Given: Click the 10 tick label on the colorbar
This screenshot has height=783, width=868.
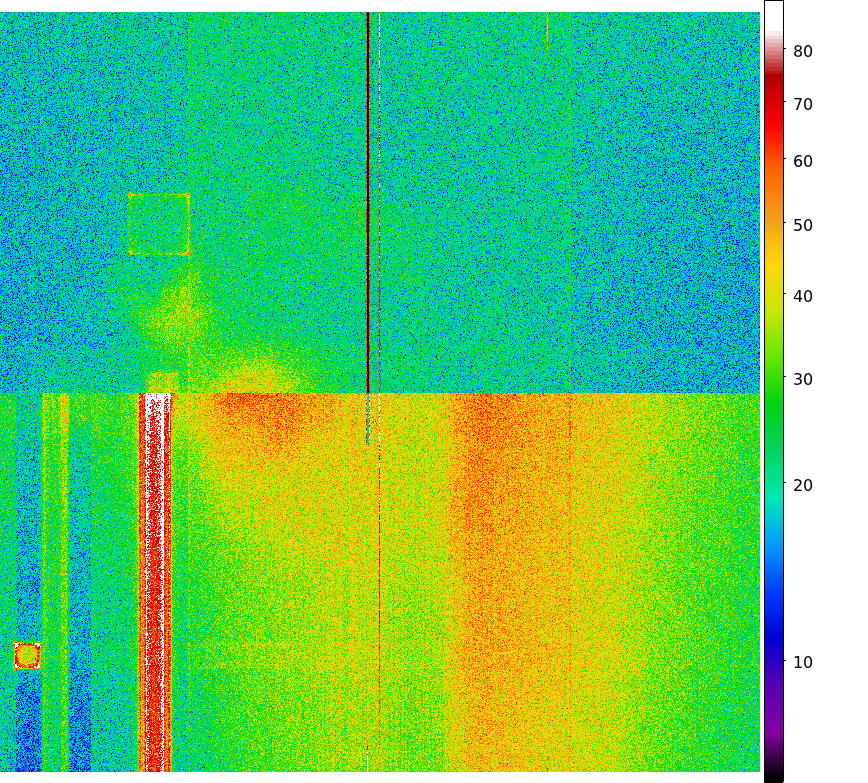Looking at the screenshot, I should pyautogui.click(x=803, y=663).
